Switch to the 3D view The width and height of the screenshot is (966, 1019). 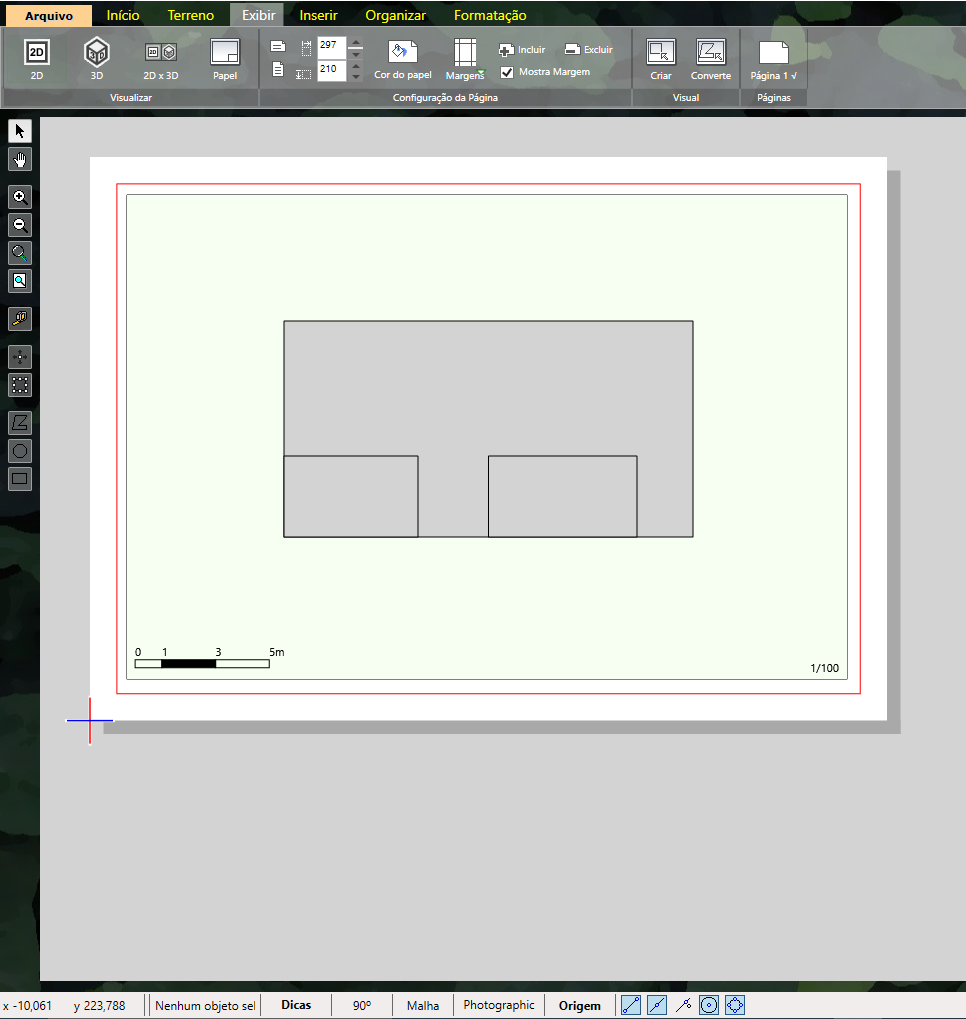pyautogui.click(x=96, y=58)
